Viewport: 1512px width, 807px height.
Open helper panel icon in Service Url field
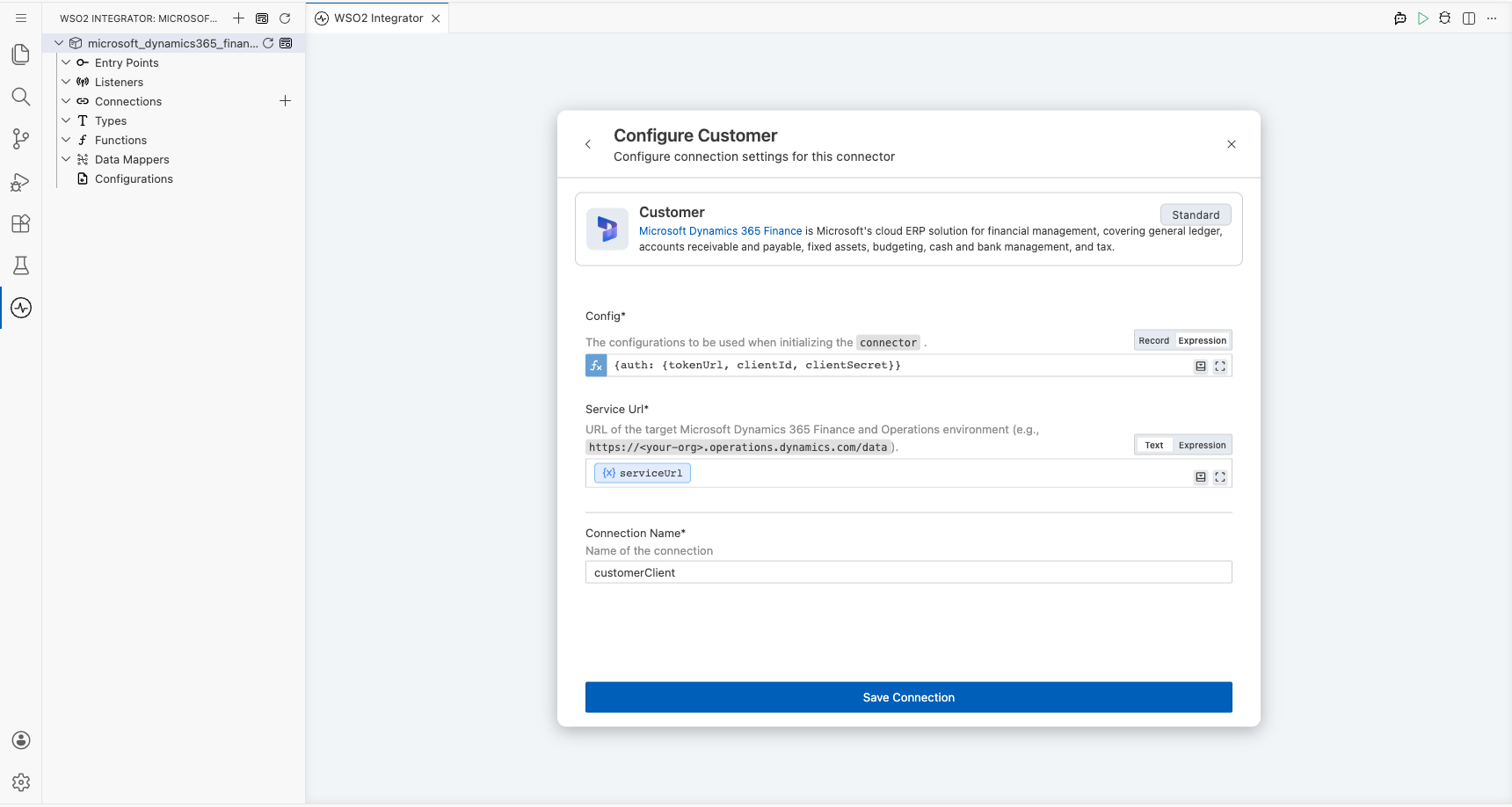coord(1201,477)
